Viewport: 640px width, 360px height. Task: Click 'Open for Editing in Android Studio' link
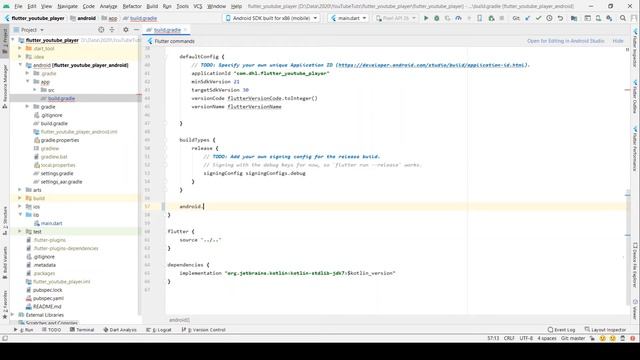(x=565, y=41)
